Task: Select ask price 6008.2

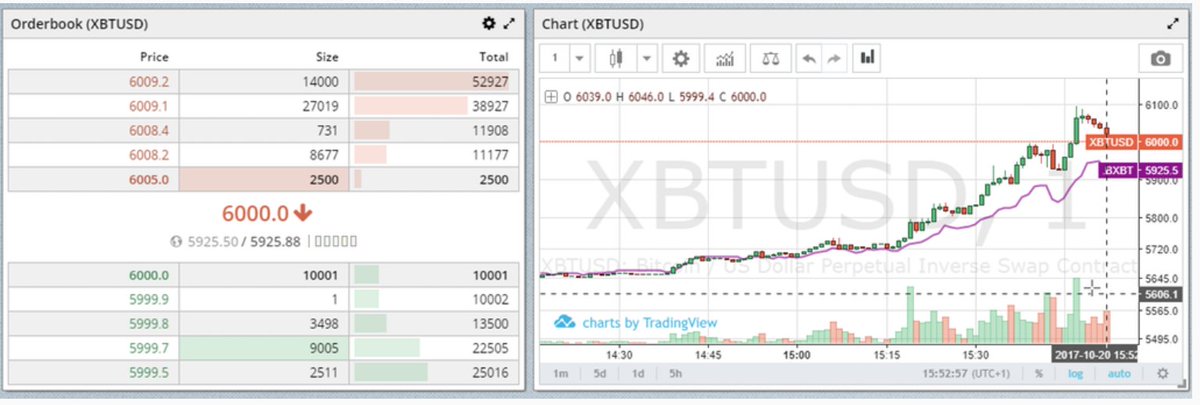Action: point(148,155)
